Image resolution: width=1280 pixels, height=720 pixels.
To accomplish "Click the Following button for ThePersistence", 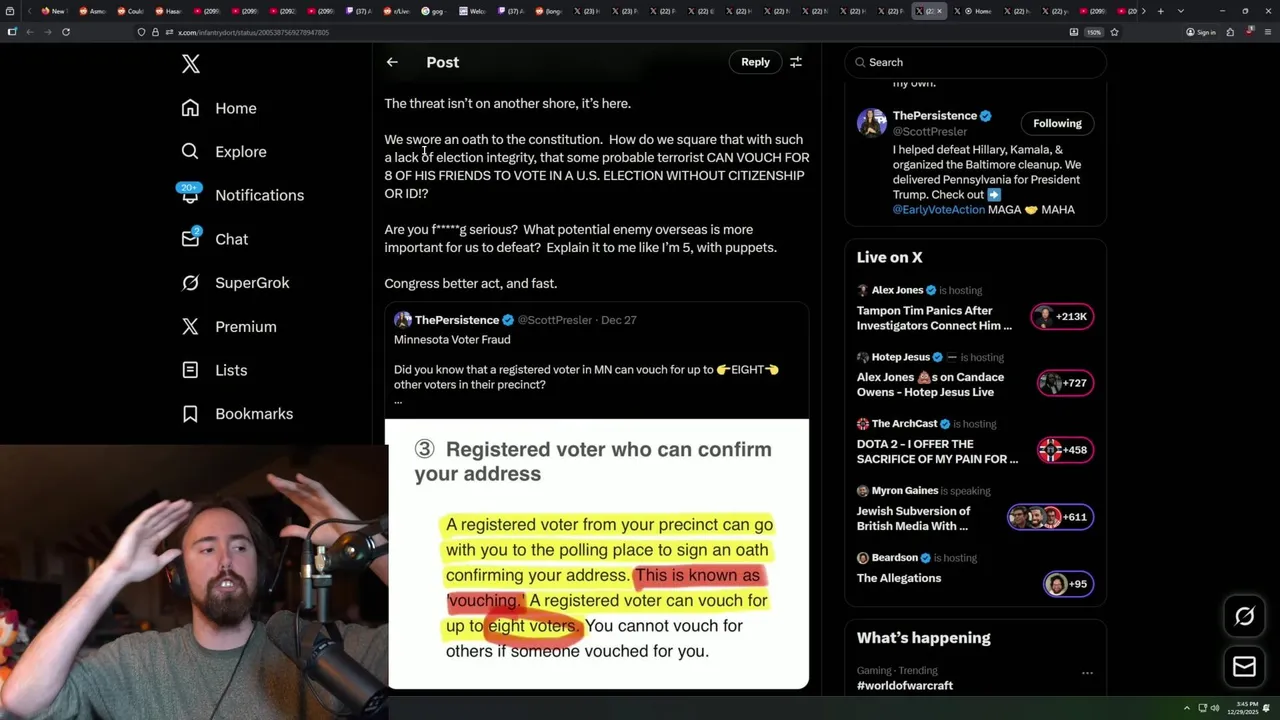I will click(1057, 123).
